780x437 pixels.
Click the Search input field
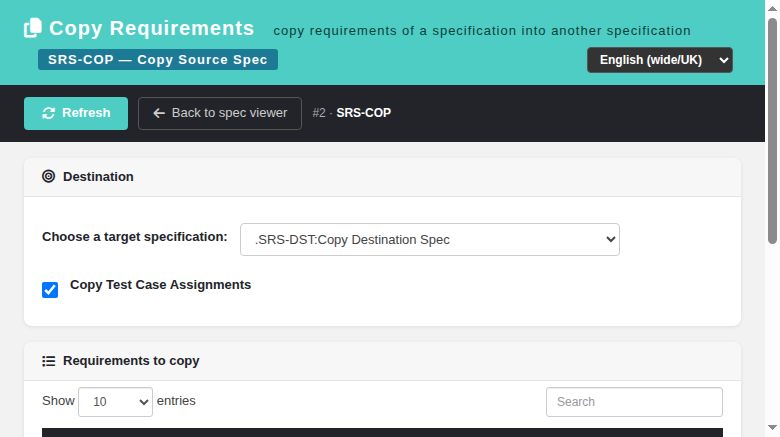(x=634, y=402)
